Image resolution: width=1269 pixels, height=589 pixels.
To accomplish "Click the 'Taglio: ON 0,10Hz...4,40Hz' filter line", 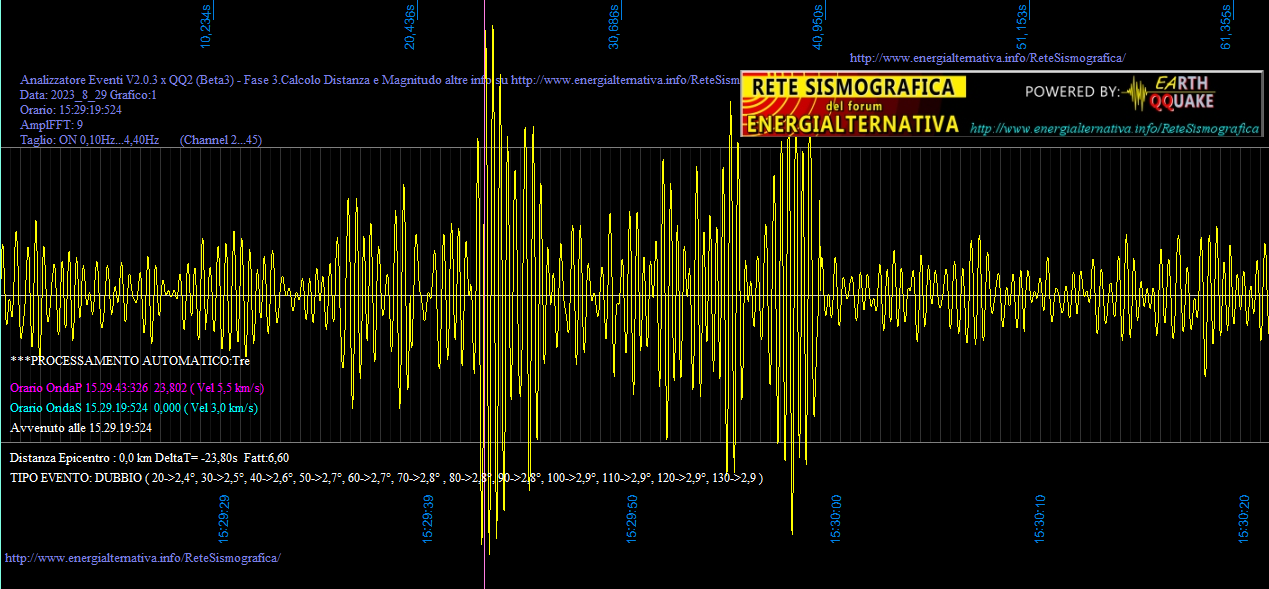I will pyautogui.click(x=90, y=140).
